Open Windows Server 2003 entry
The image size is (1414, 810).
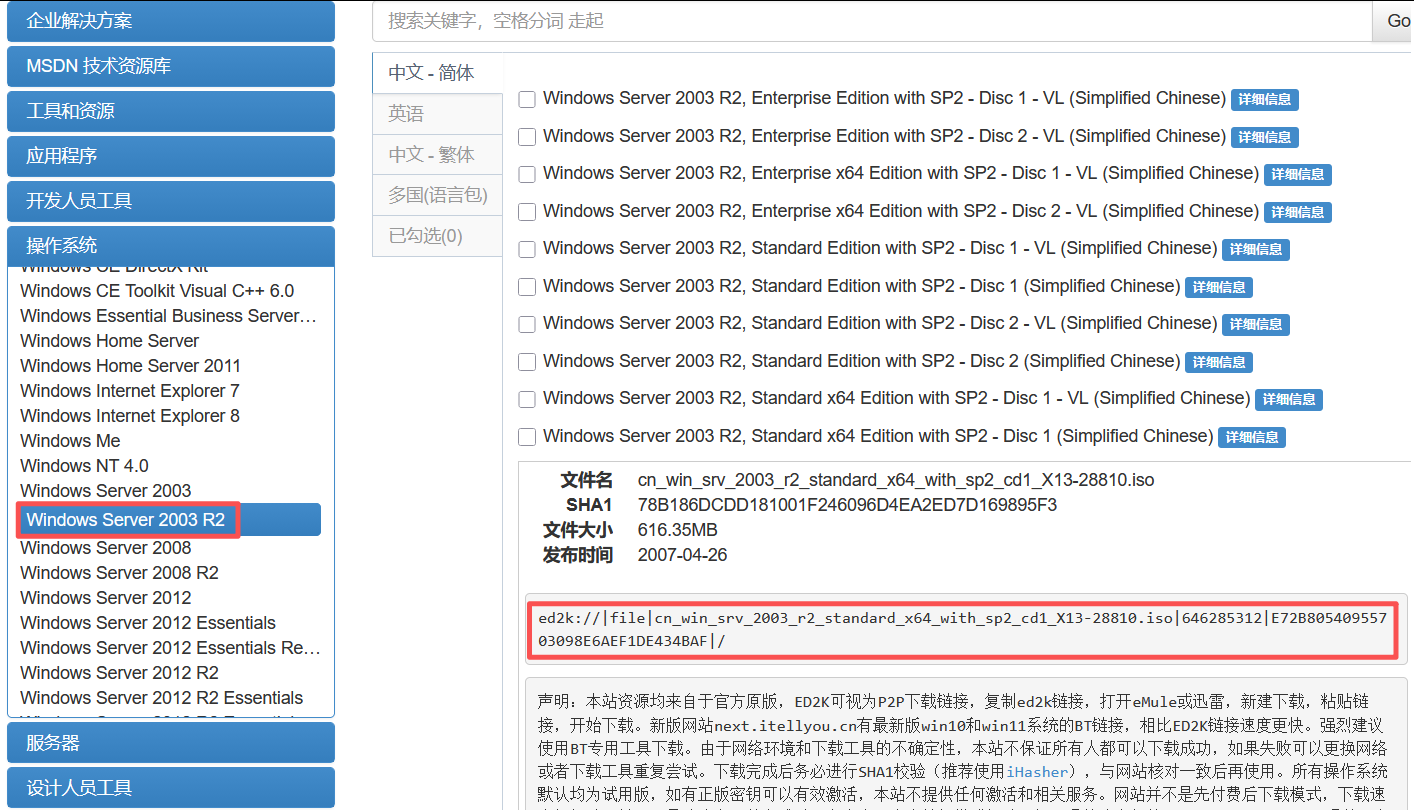(x=105, y=491)
